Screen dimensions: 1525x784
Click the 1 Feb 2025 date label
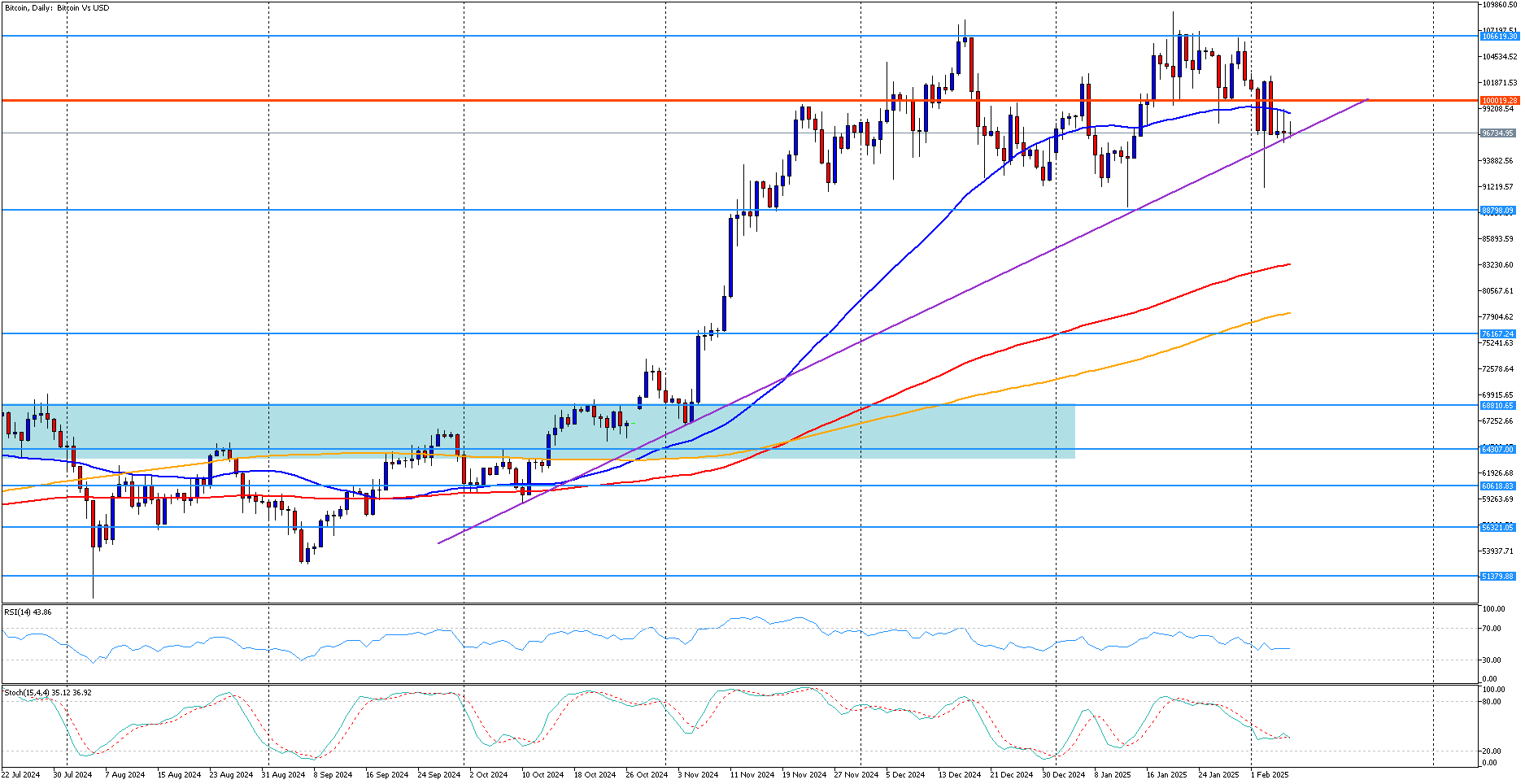point(1270,775)
